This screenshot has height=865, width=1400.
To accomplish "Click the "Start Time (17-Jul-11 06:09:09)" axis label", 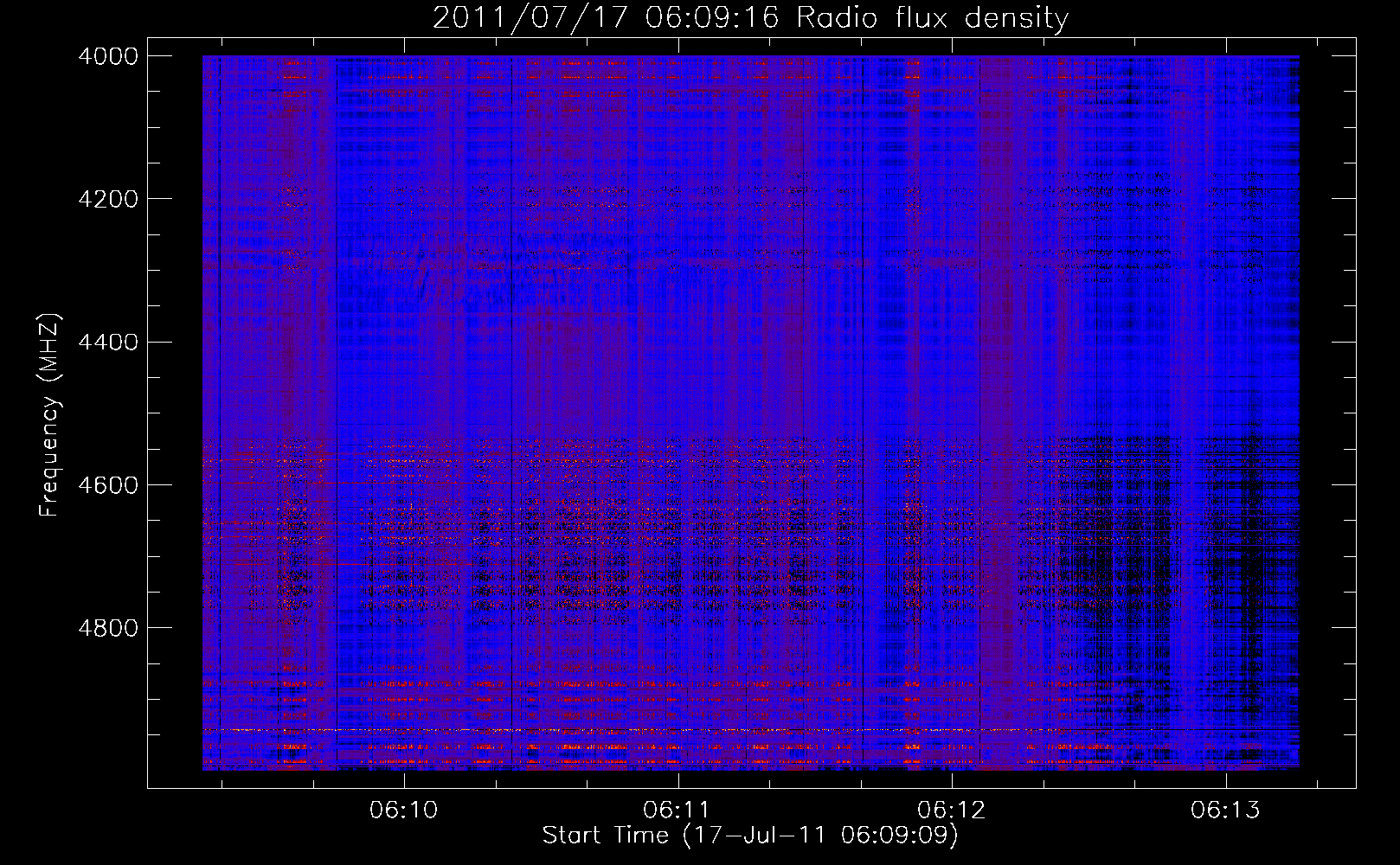I will pyautogui.click(x=750, y=836).
